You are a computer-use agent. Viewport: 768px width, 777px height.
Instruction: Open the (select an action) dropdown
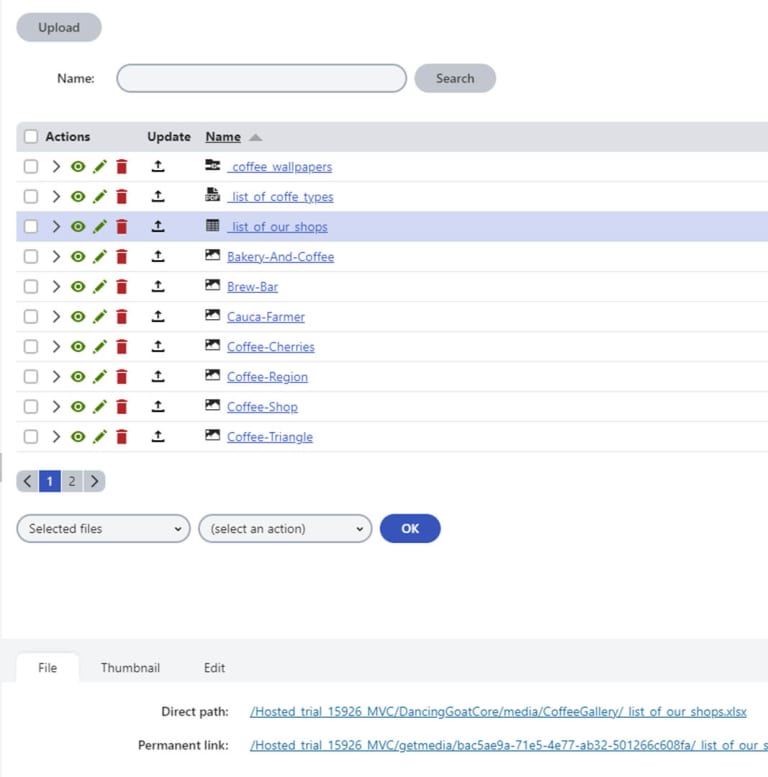285,529
